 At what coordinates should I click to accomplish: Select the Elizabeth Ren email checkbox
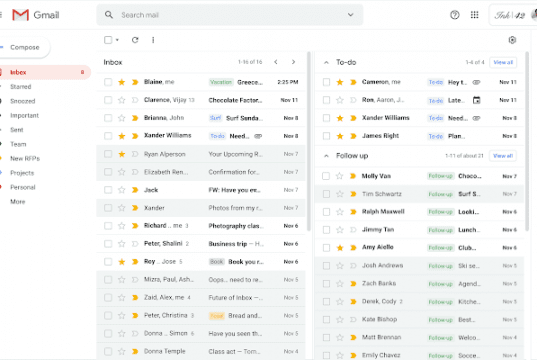click(x=108, y=172)
